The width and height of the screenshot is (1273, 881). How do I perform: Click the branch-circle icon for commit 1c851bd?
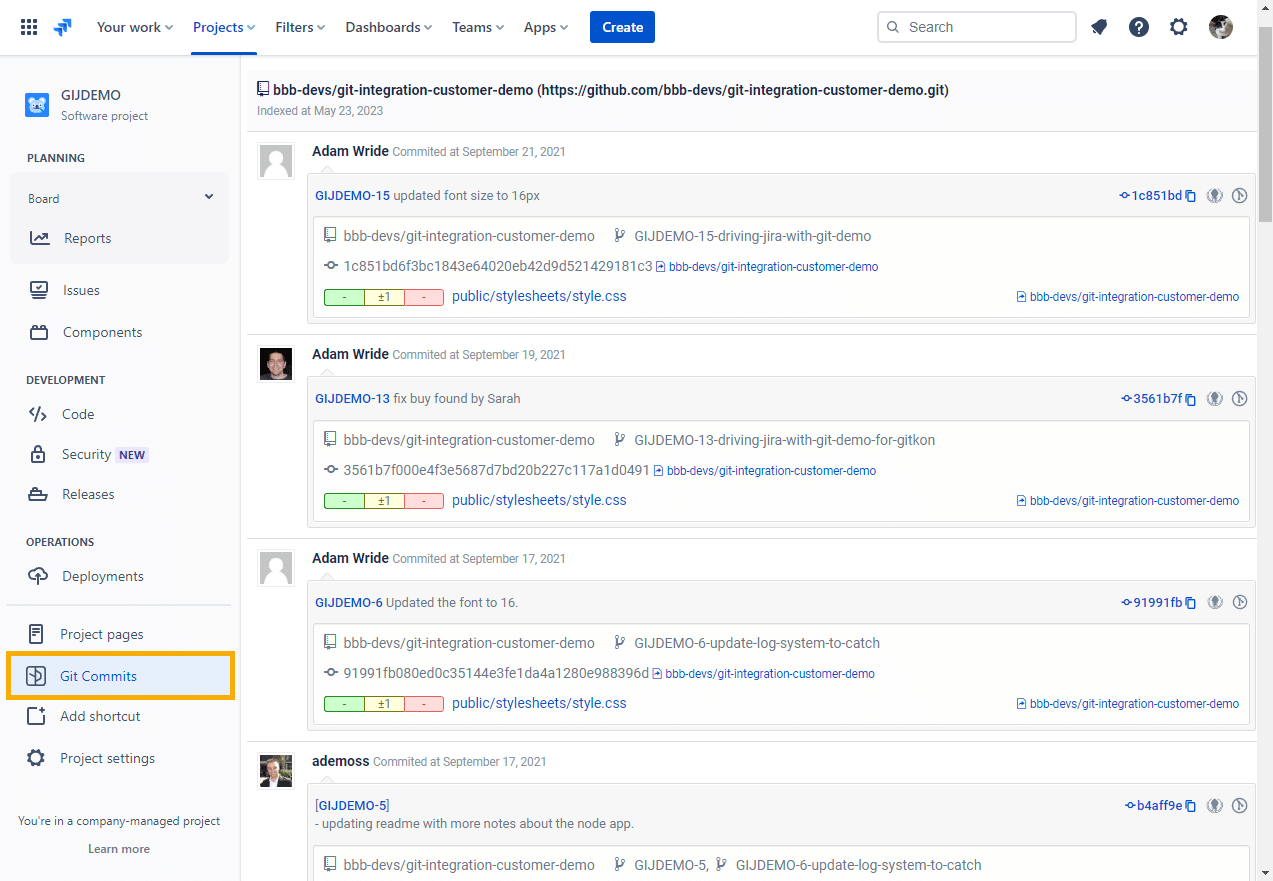[x=1240, y=196]
